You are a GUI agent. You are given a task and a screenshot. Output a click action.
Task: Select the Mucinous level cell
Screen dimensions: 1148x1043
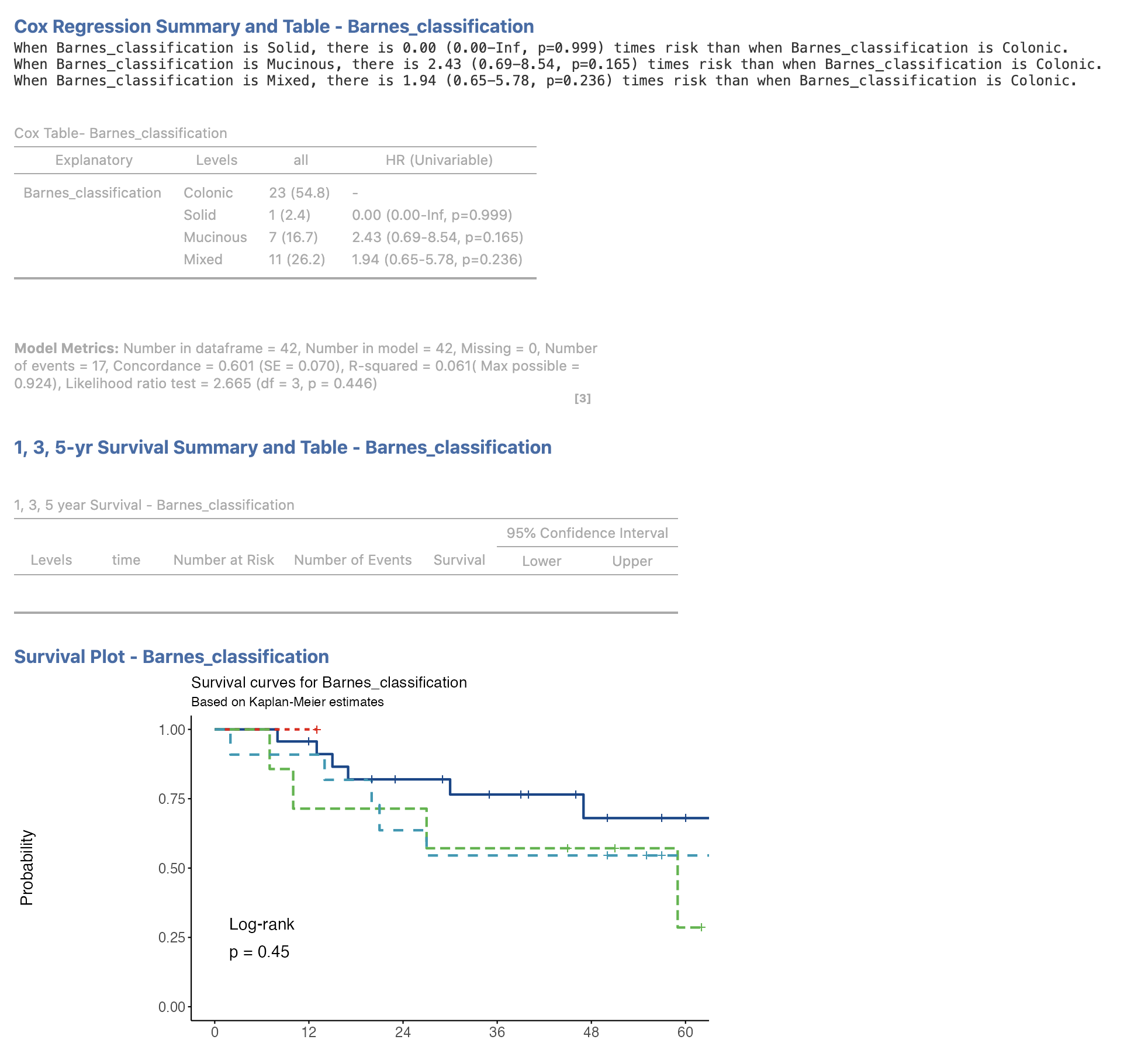point(215,237)
